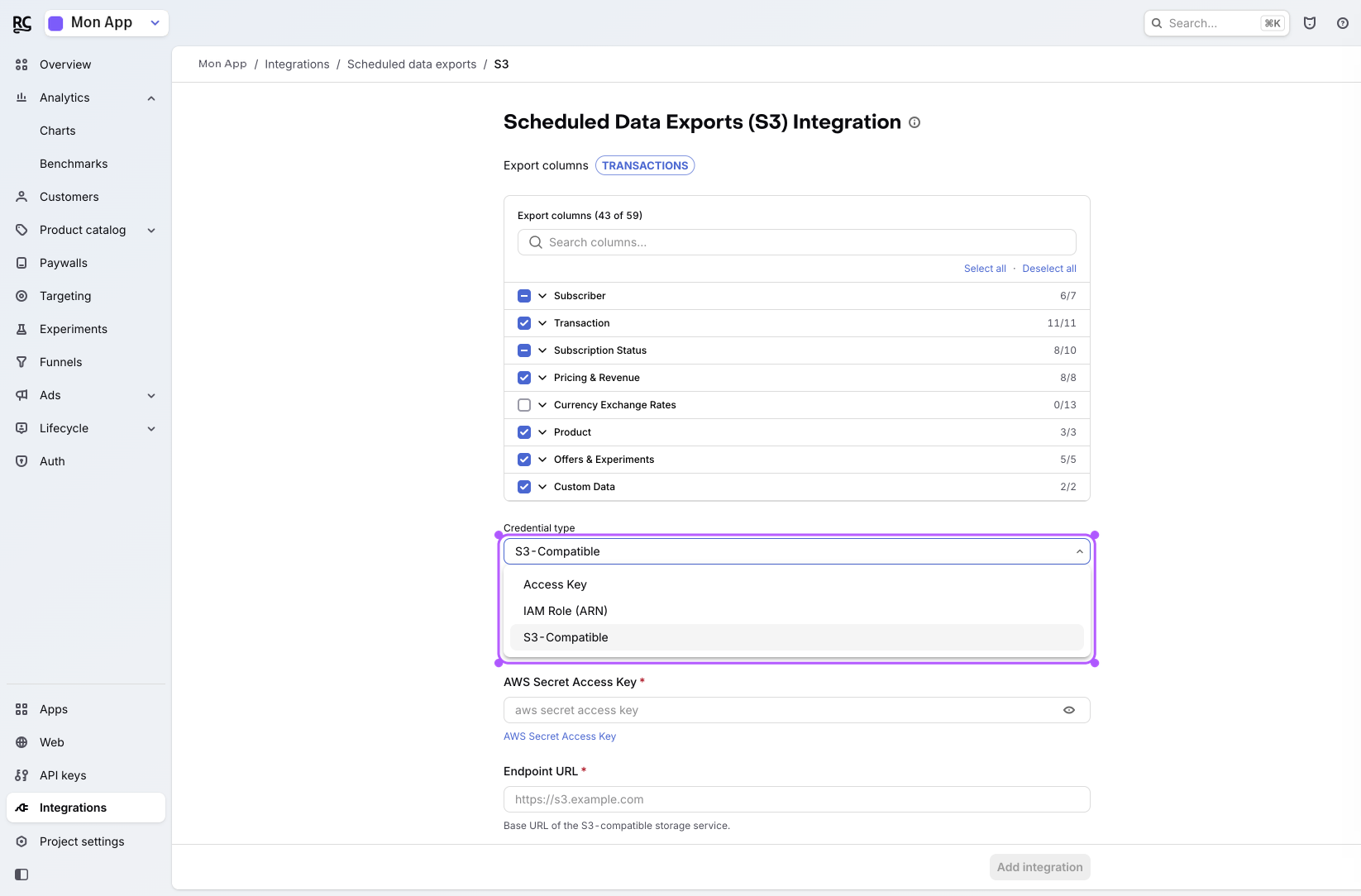
Task: Open Charts under Analytics
Action: tap(58, 131)
